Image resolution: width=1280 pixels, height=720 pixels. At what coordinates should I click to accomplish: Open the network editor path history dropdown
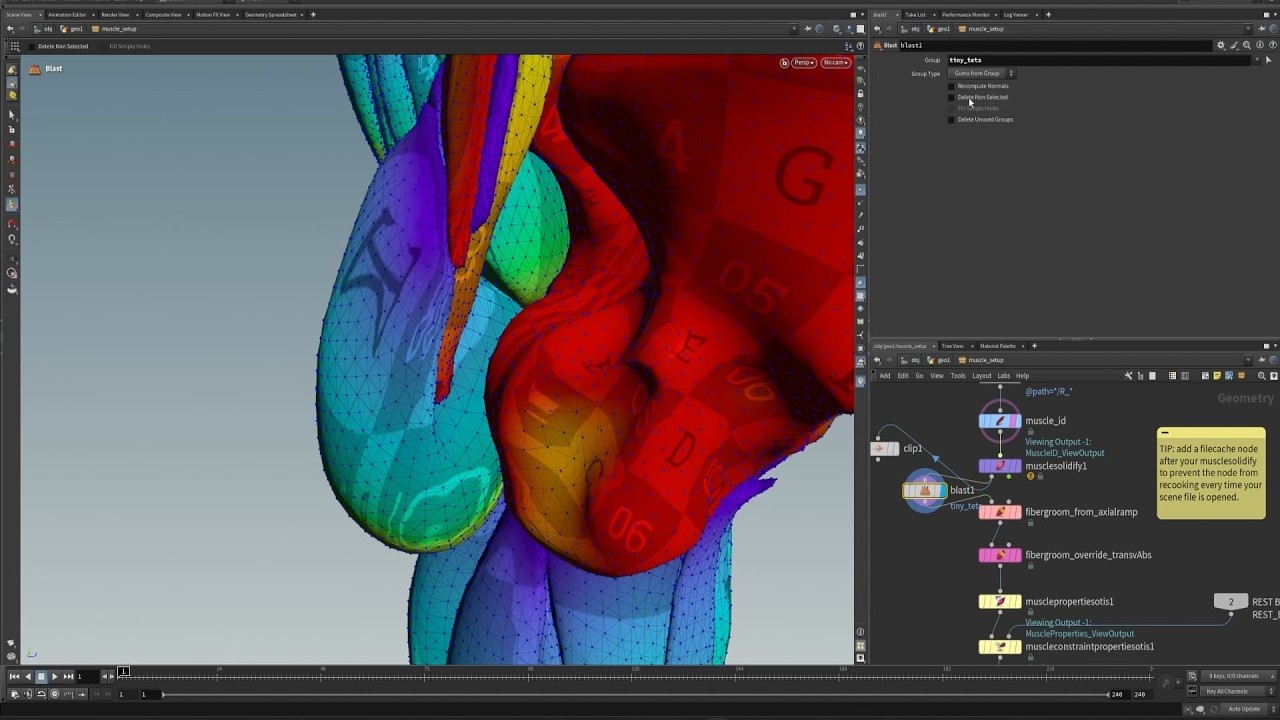point(1247,360)
